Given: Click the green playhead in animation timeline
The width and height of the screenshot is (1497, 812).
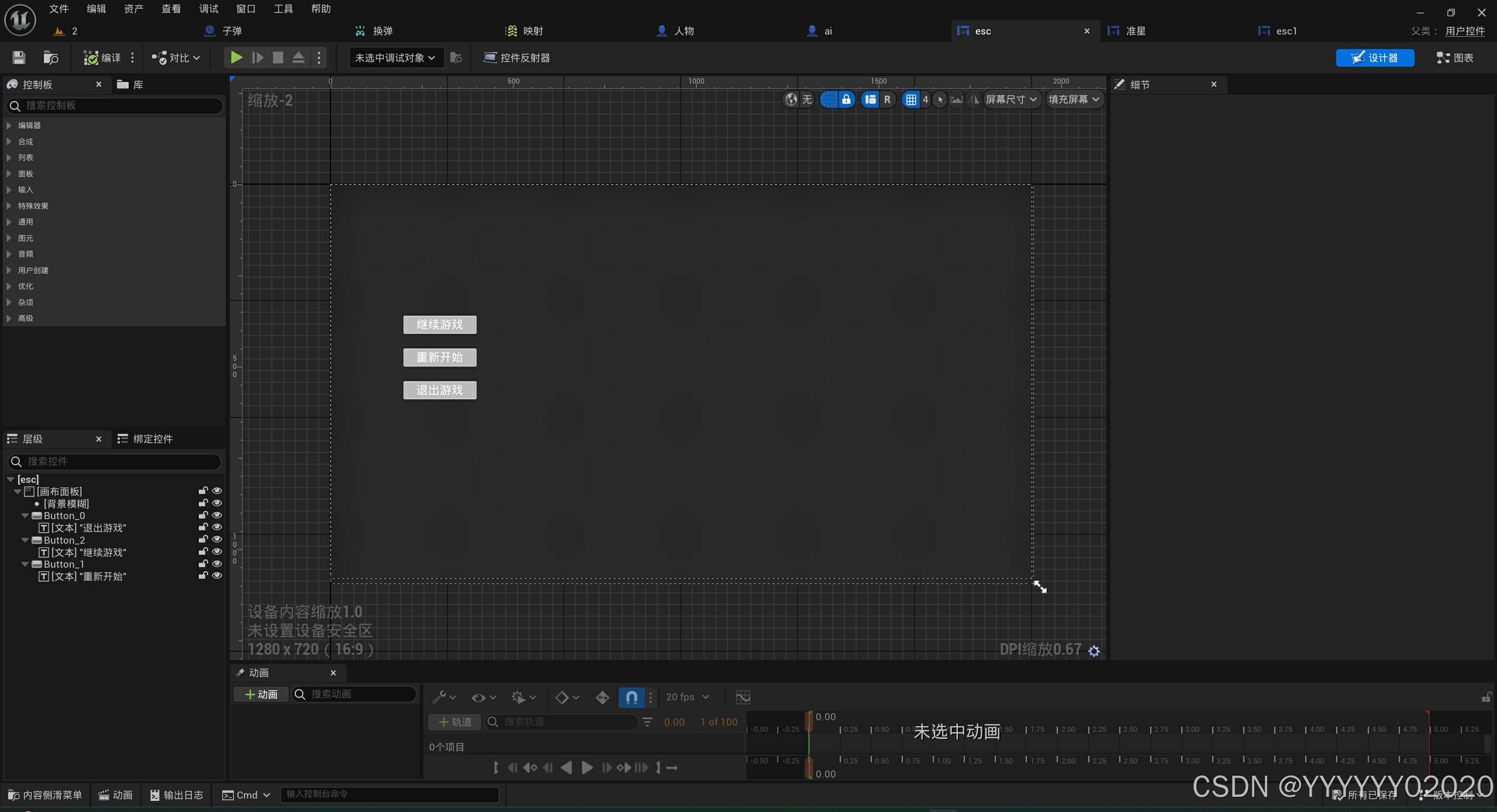Looking at the screenshot, I should [809, 722].
